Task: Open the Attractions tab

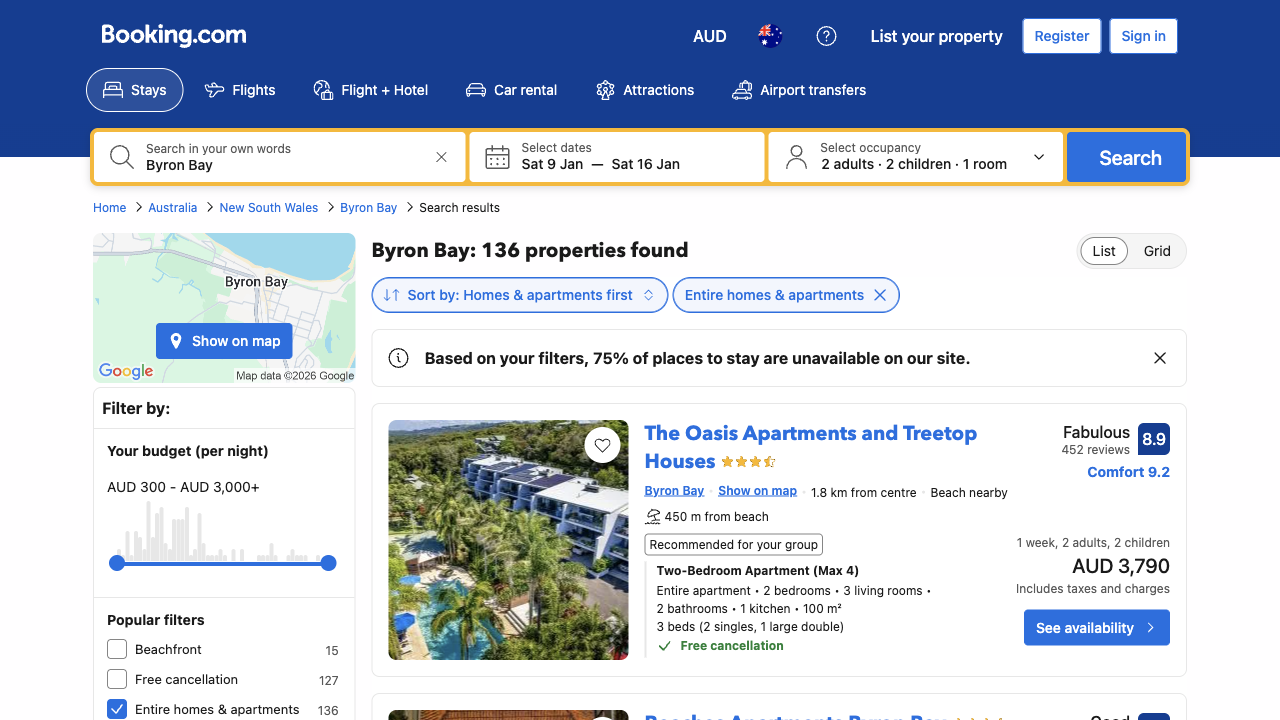Action: pos(645,90)
